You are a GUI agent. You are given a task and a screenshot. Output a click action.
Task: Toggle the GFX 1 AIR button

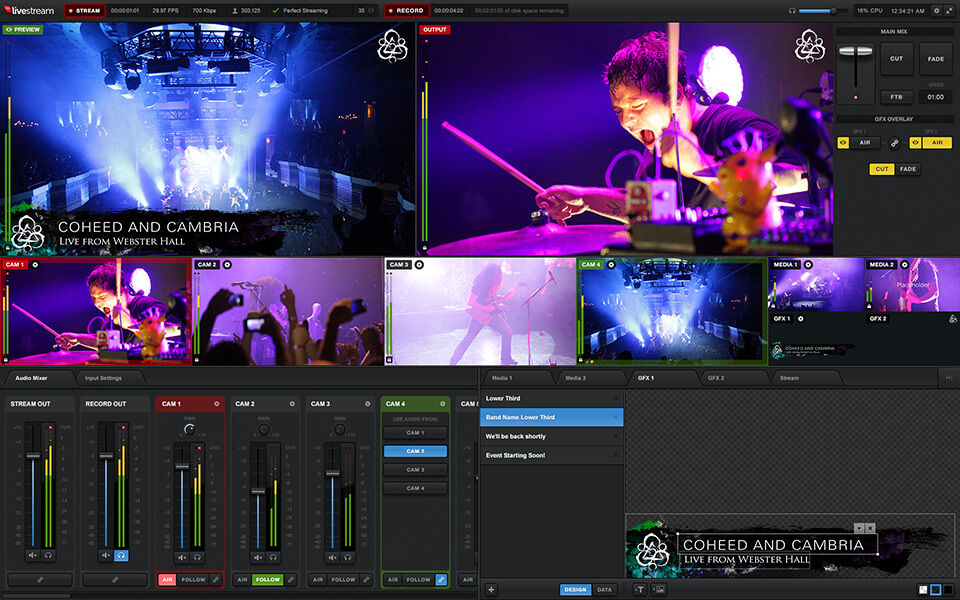[x=864, y=143]
